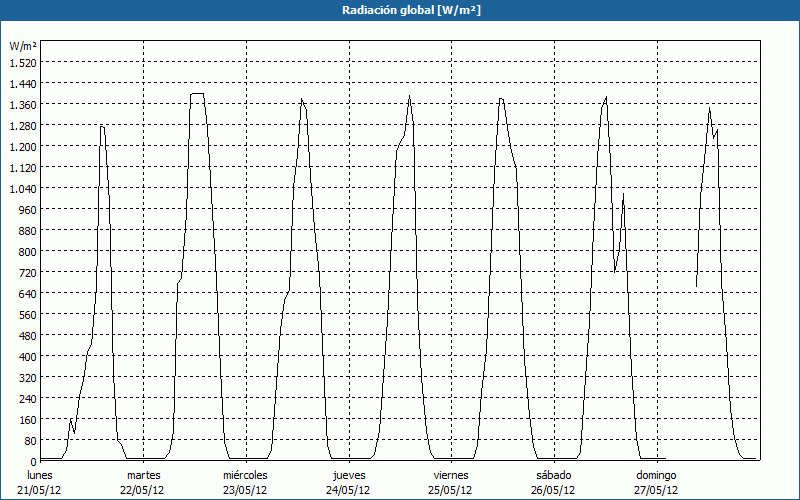800x500 pixels.
Task: Click the W/m² unit label above the axis
Action: pyautogui.click(x=21, y=46)
